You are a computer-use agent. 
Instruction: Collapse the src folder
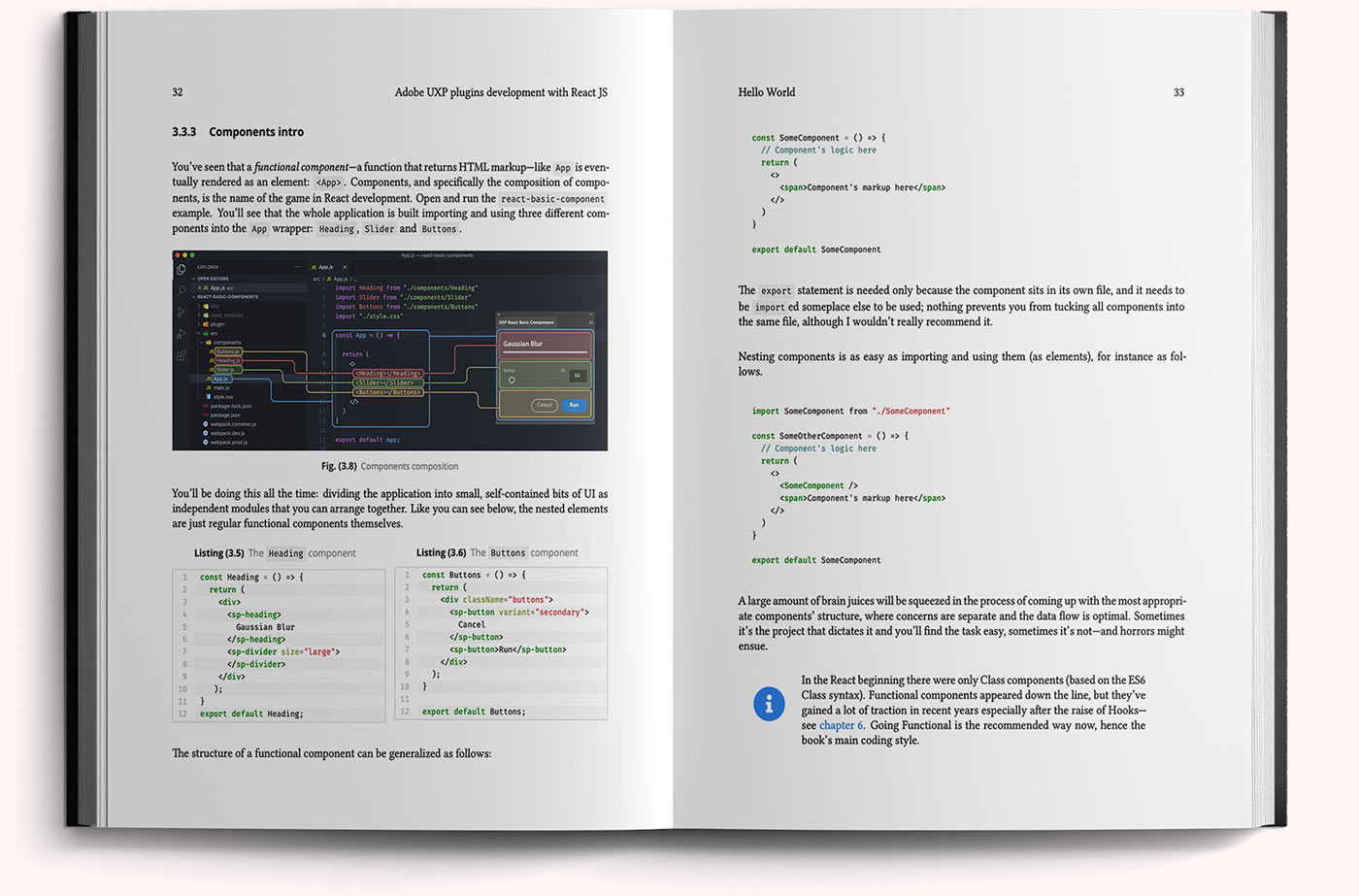[200, 333]
